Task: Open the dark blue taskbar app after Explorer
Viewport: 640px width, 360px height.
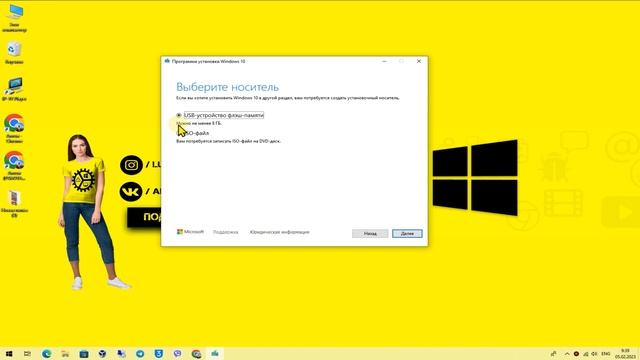Action: coord(84,354)
